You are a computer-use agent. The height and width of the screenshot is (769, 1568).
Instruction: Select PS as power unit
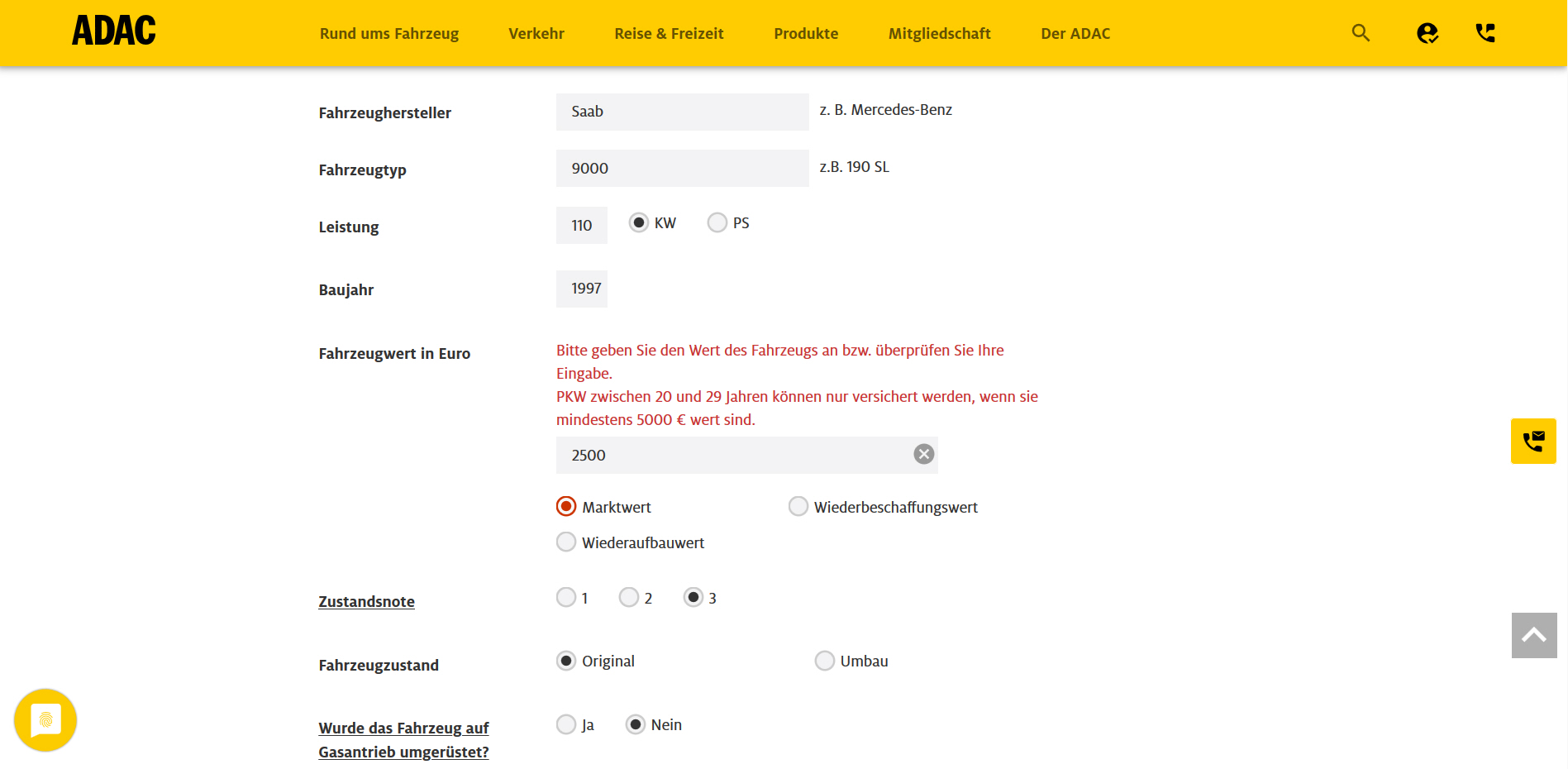click(717, 222)
